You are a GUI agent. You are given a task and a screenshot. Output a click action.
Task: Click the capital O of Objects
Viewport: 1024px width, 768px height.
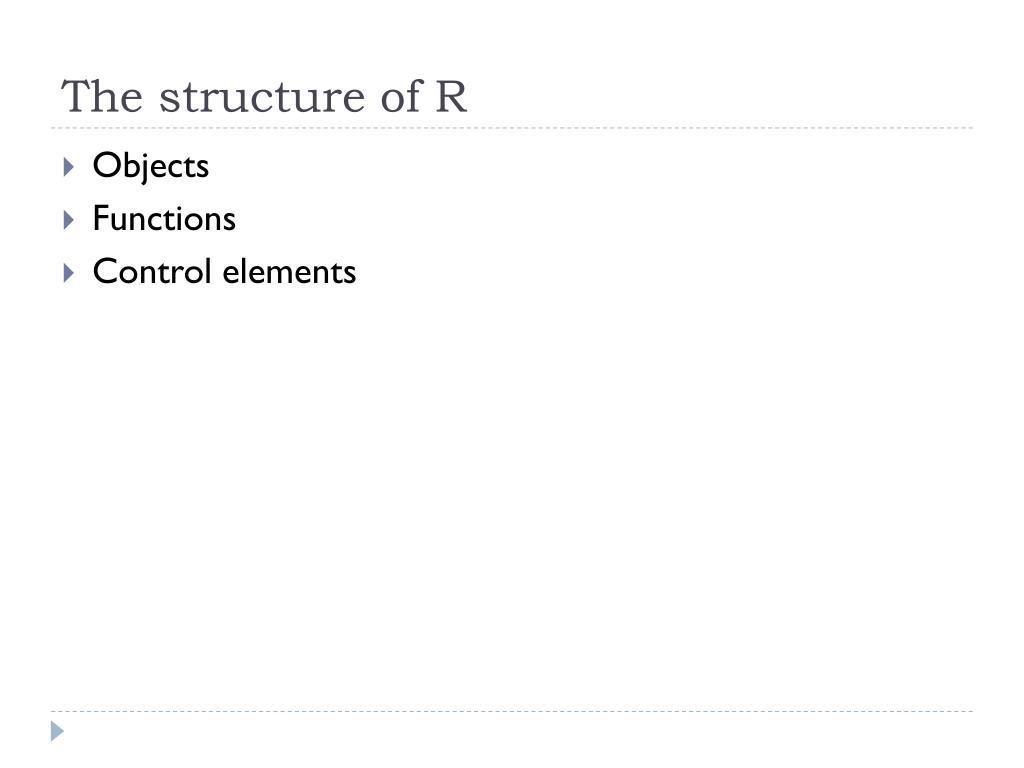coord(106,165)
